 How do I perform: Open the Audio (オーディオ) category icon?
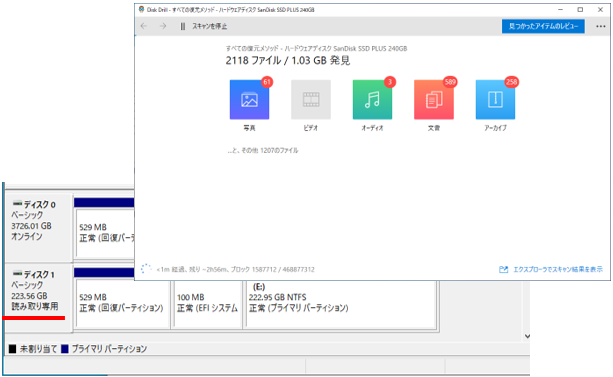click(x=372, y=100)
